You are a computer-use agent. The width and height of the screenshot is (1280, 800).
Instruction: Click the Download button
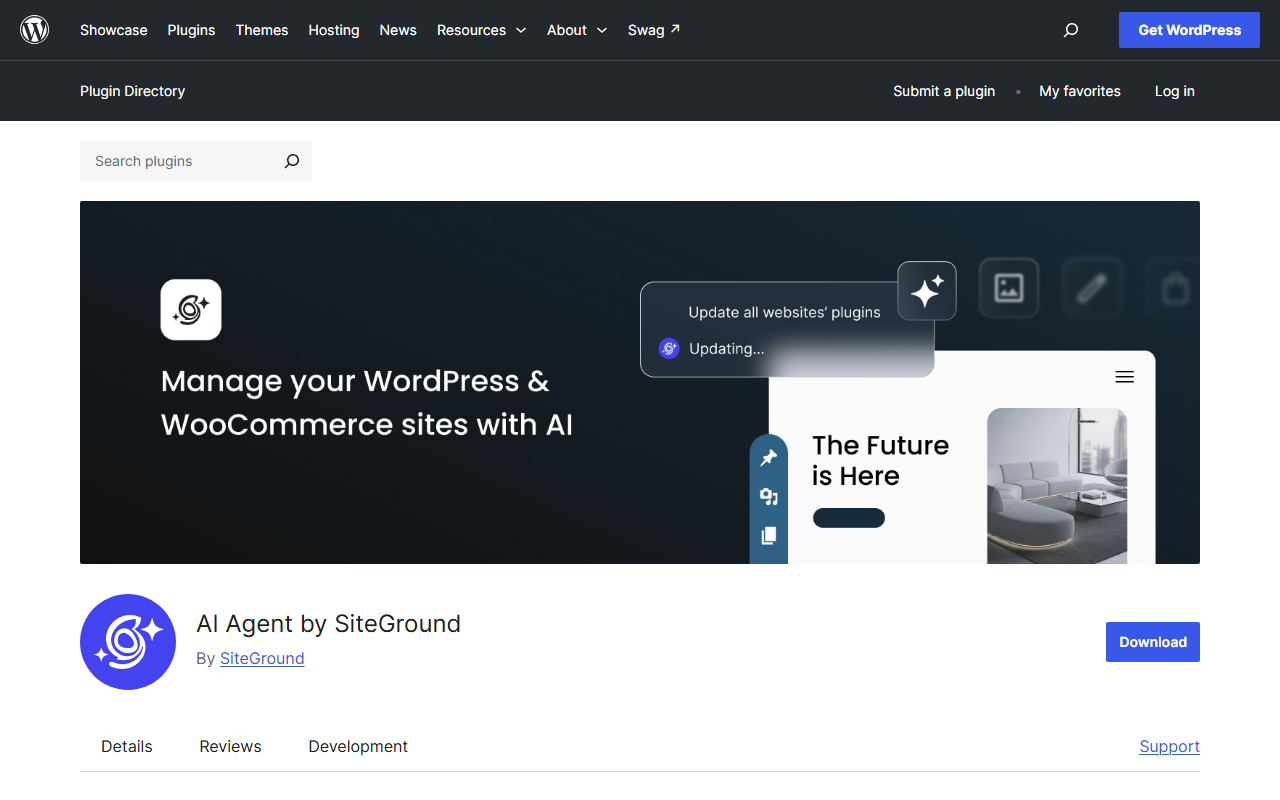pyautogui.click(x=1153, y=642)
